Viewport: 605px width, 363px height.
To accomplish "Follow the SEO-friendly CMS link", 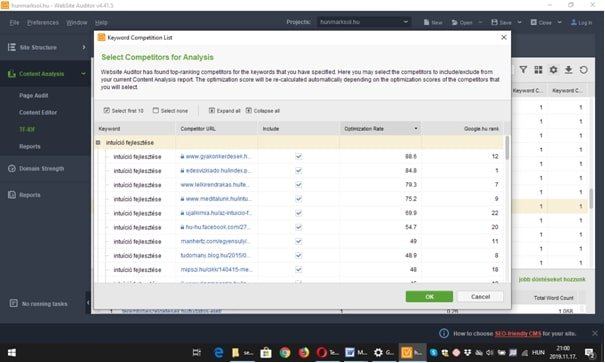I will 518,333.
